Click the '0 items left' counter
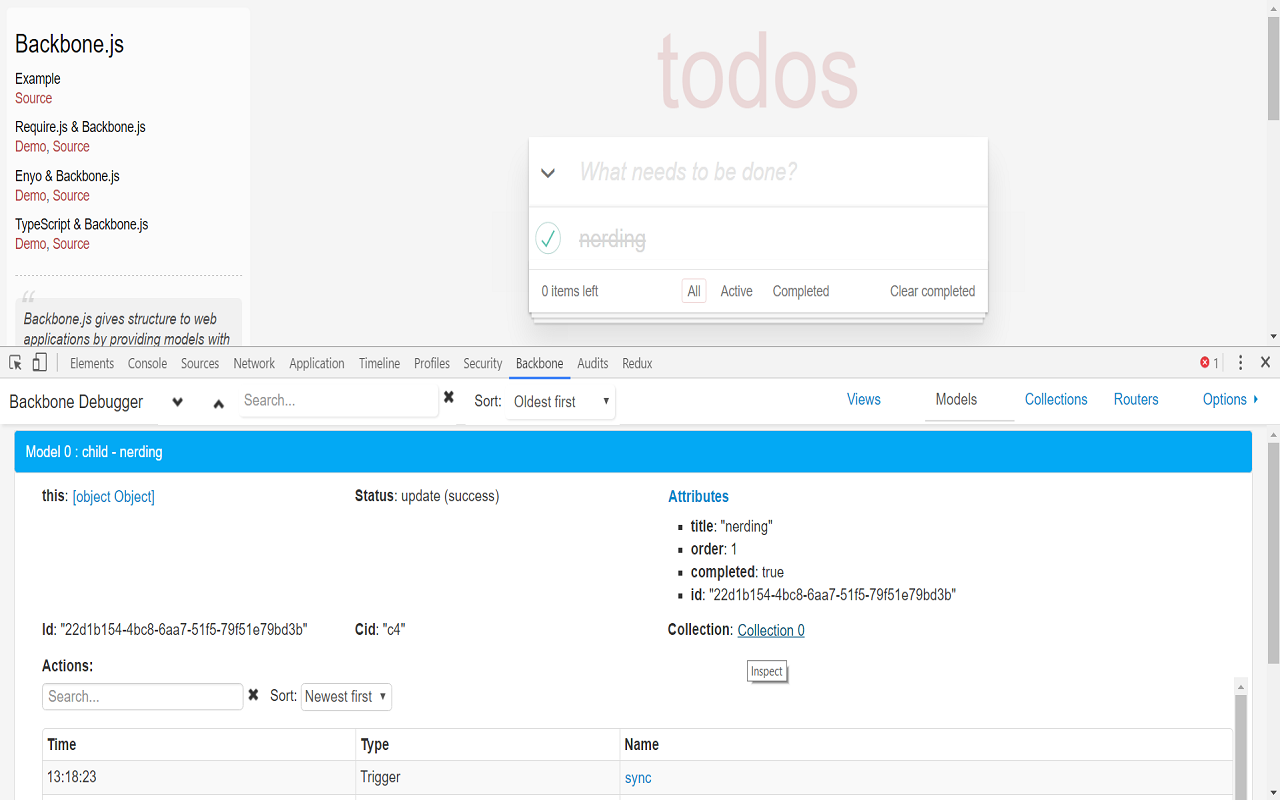This screenshot has height=800, width=1280. tap(570, 291)
